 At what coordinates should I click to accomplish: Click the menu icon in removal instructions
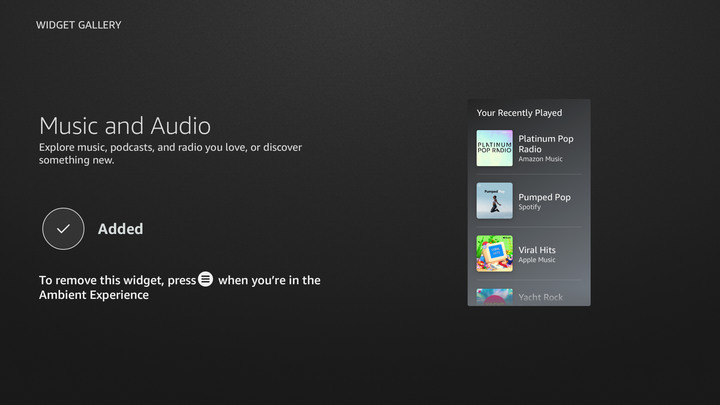click(x=206, y=279)
